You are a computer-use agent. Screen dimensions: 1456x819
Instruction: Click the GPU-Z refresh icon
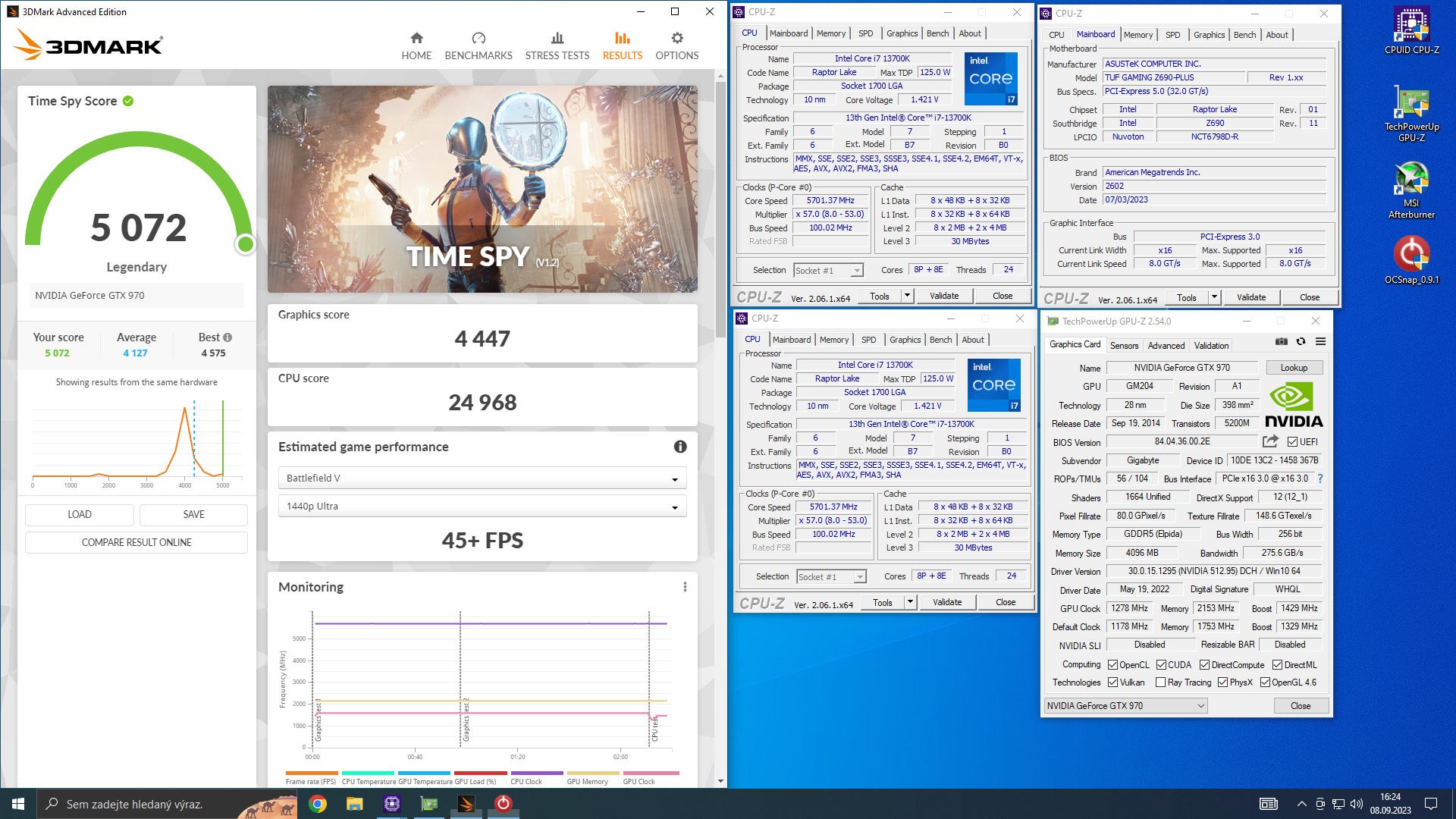[1301, 342]
